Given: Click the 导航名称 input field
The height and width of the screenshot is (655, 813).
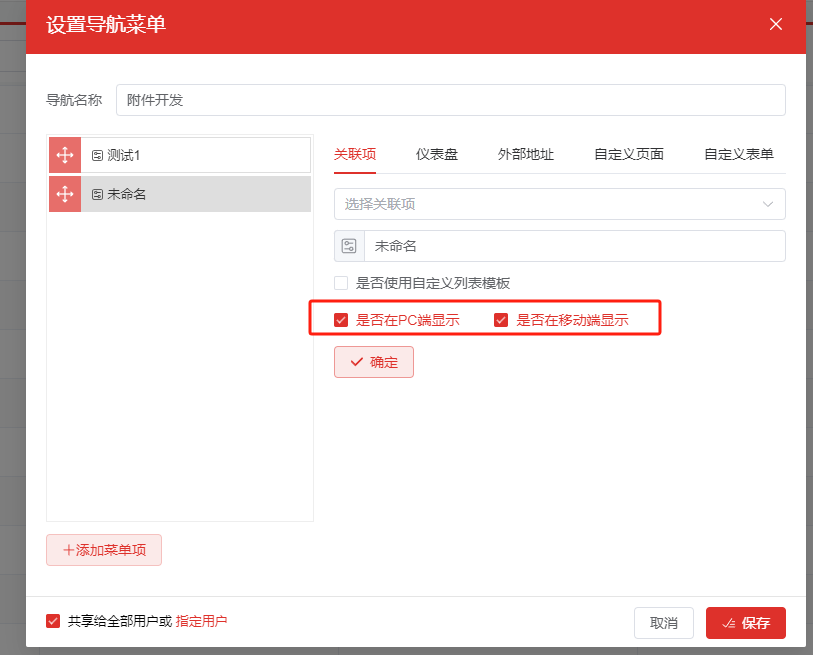Looking at the screenshot, I should coord(451,100).
